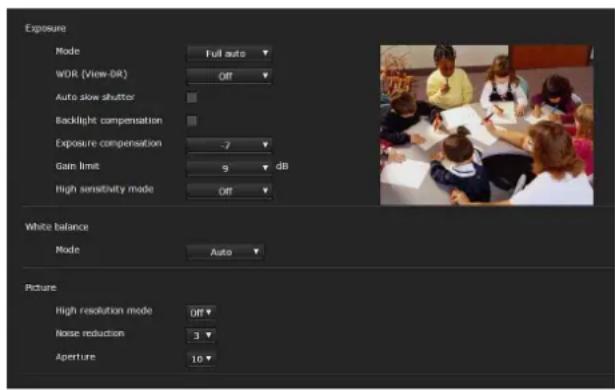Expand the High sensitivity mode dropdown

pyautogui.click(x=229, y=191)
